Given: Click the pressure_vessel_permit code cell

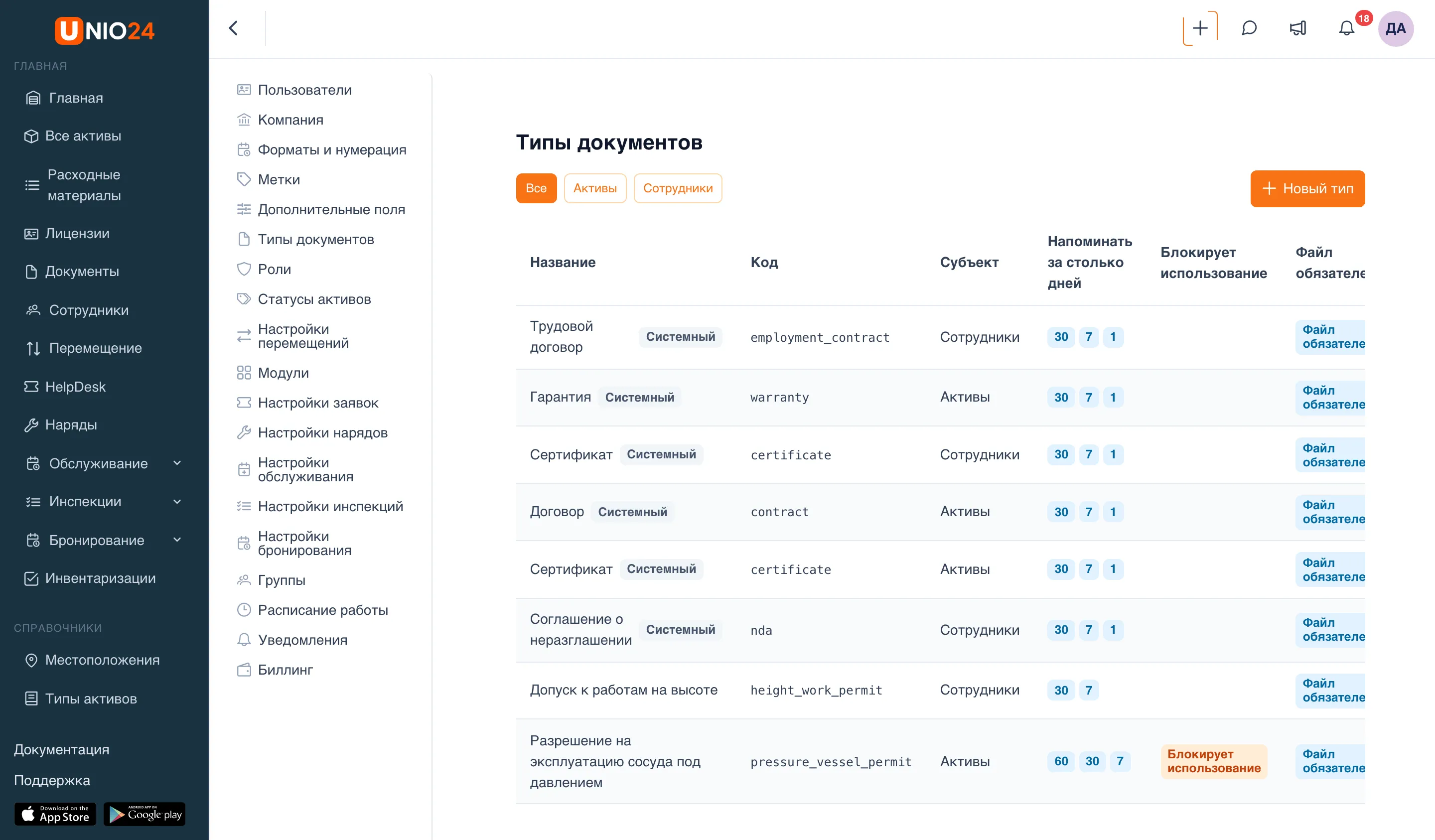Looking at the screenshot, I should tap(831, 762).
